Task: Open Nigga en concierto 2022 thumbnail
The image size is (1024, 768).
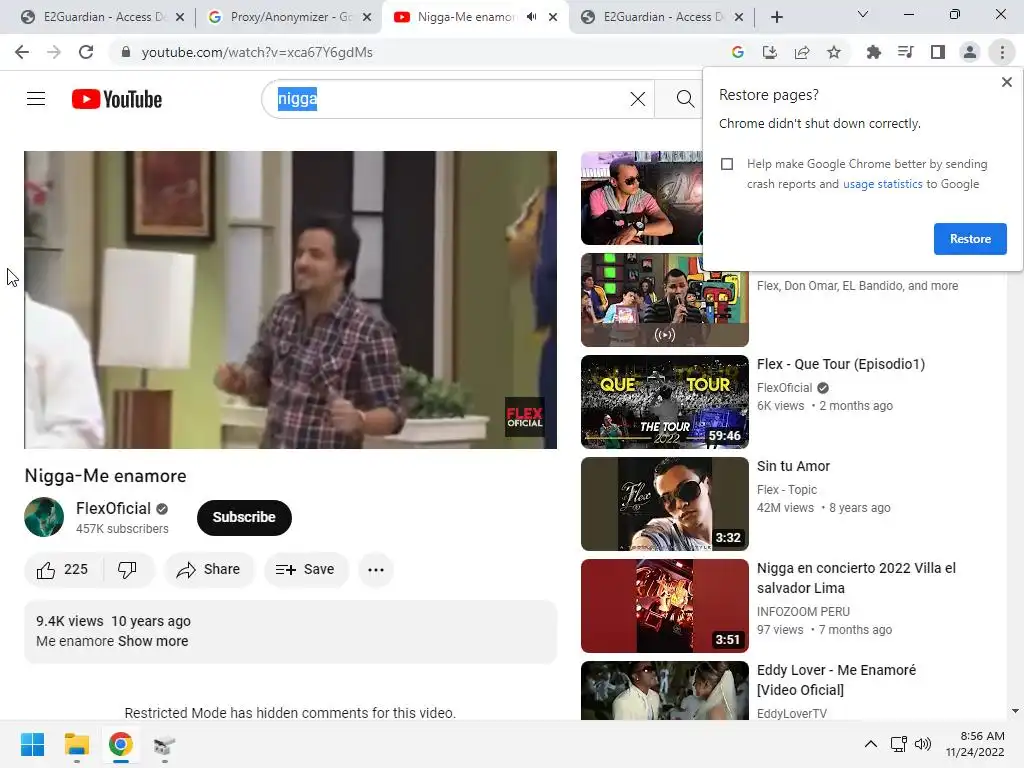Action: pyautogui.click(x=665, y=605)
